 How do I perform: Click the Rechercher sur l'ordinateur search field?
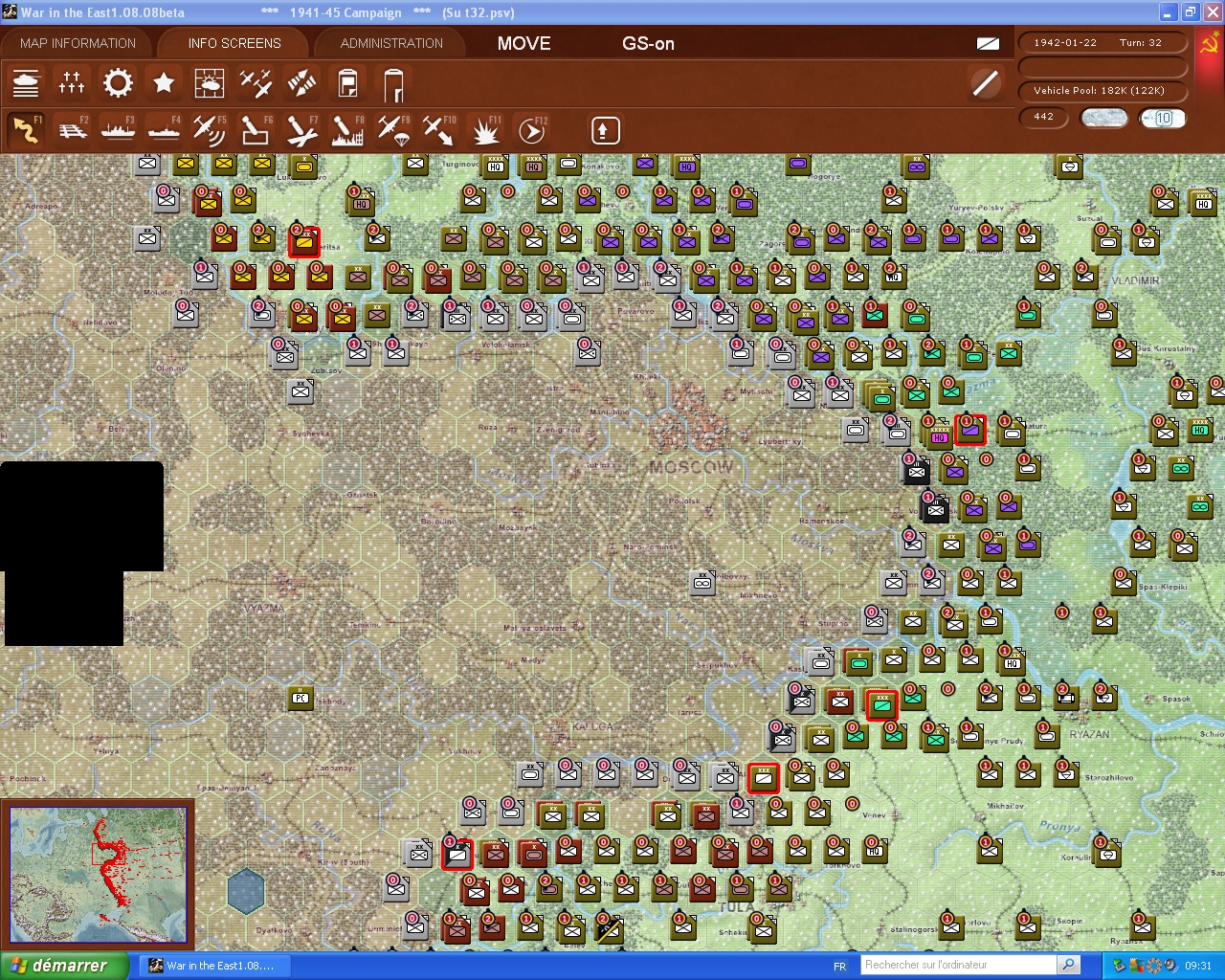(958, 965)
